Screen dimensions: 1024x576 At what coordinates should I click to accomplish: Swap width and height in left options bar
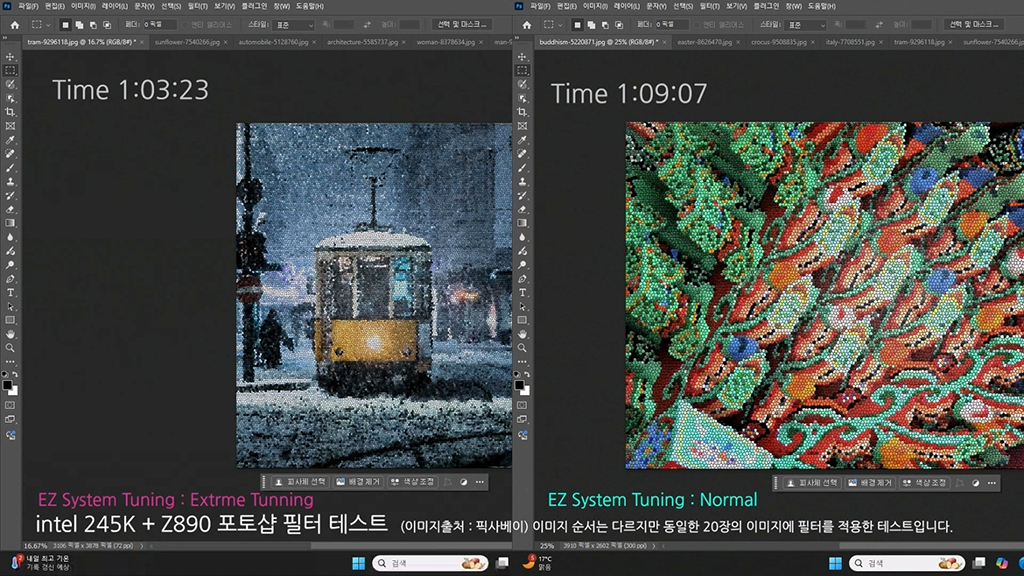click(x=367, y=25)
